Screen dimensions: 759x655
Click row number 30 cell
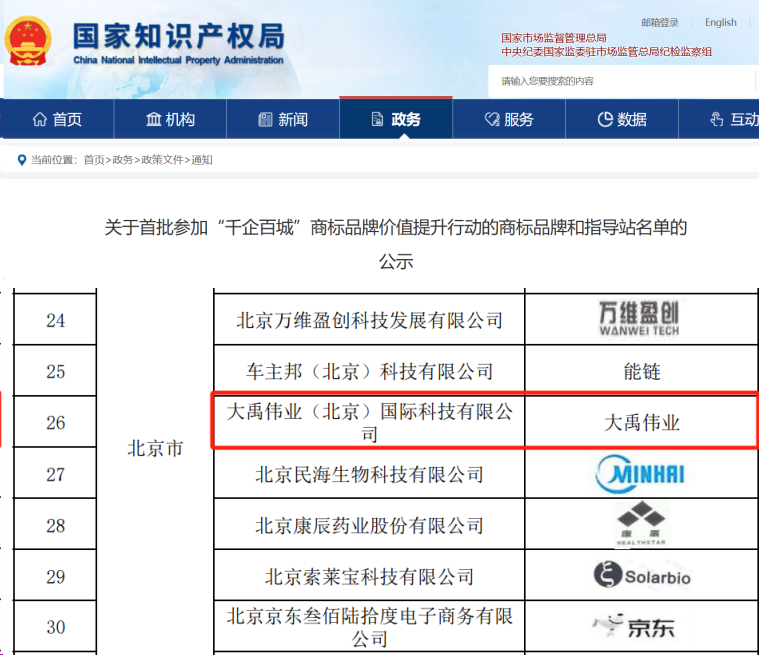tap(55, 627)
